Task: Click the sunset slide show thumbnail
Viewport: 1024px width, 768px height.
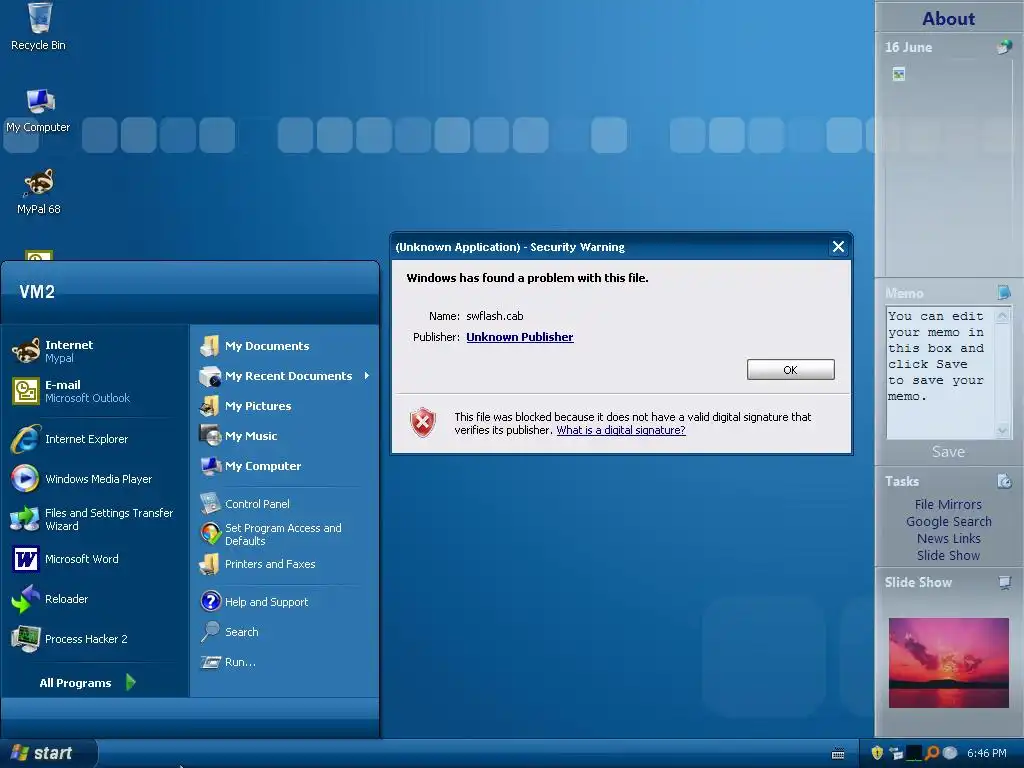Action: click(948, 662)
